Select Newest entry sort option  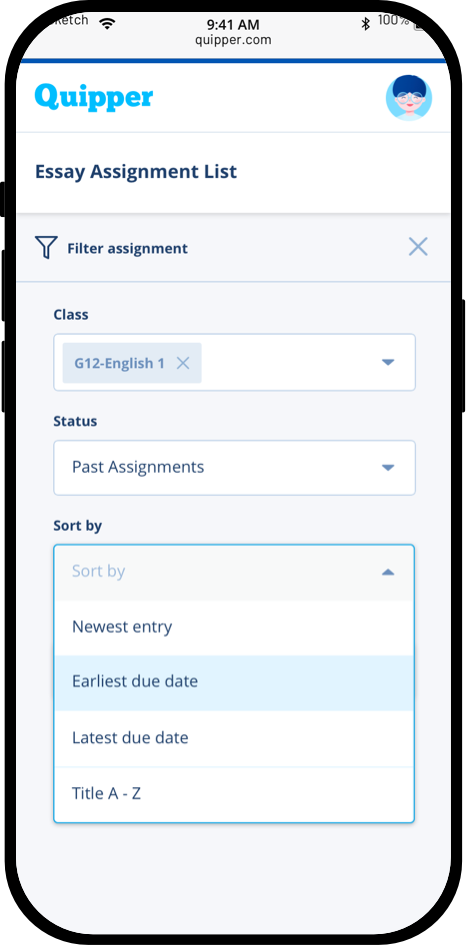click(x=234, y=627)
